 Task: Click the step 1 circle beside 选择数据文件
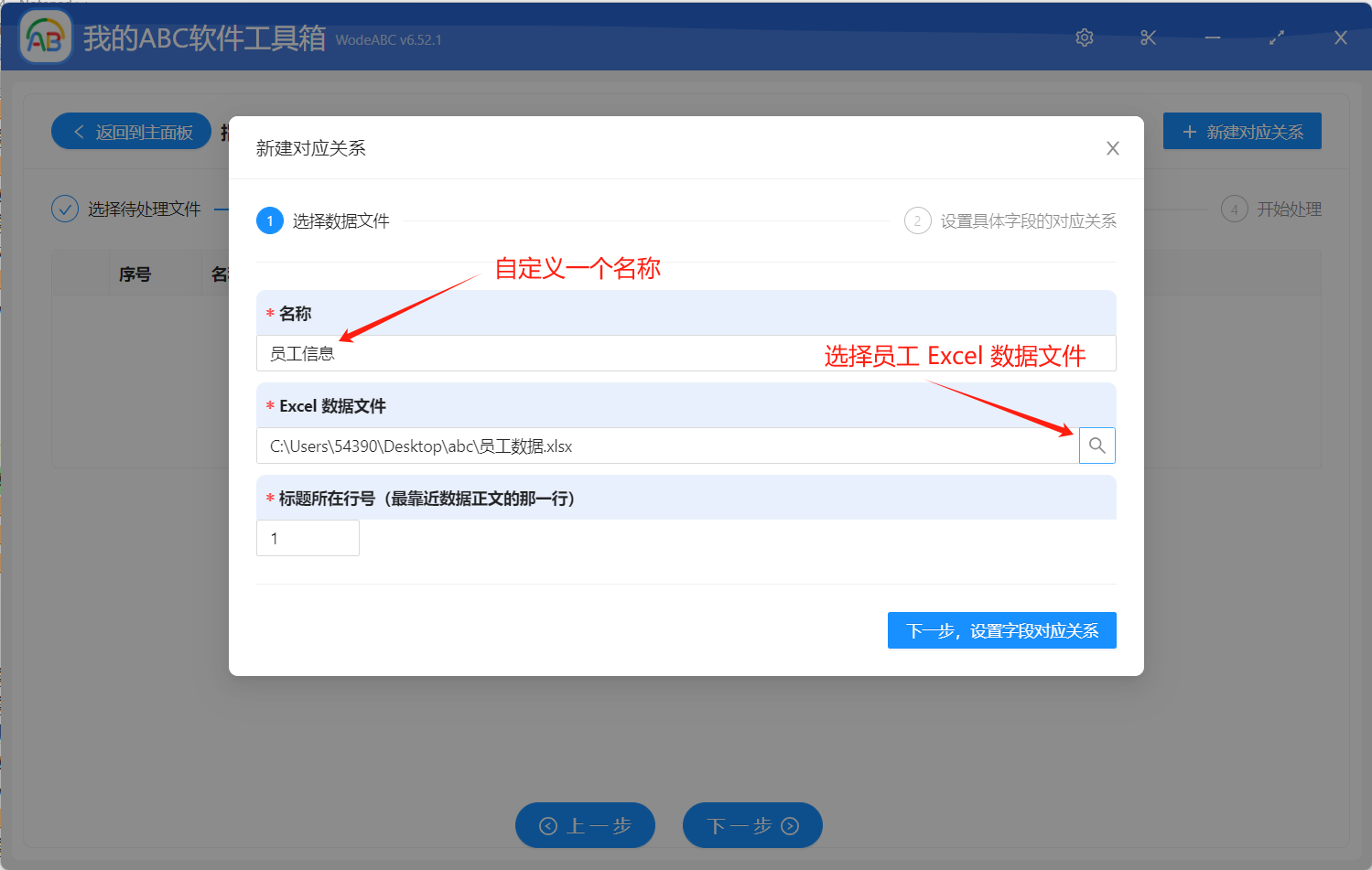point(269,220)
